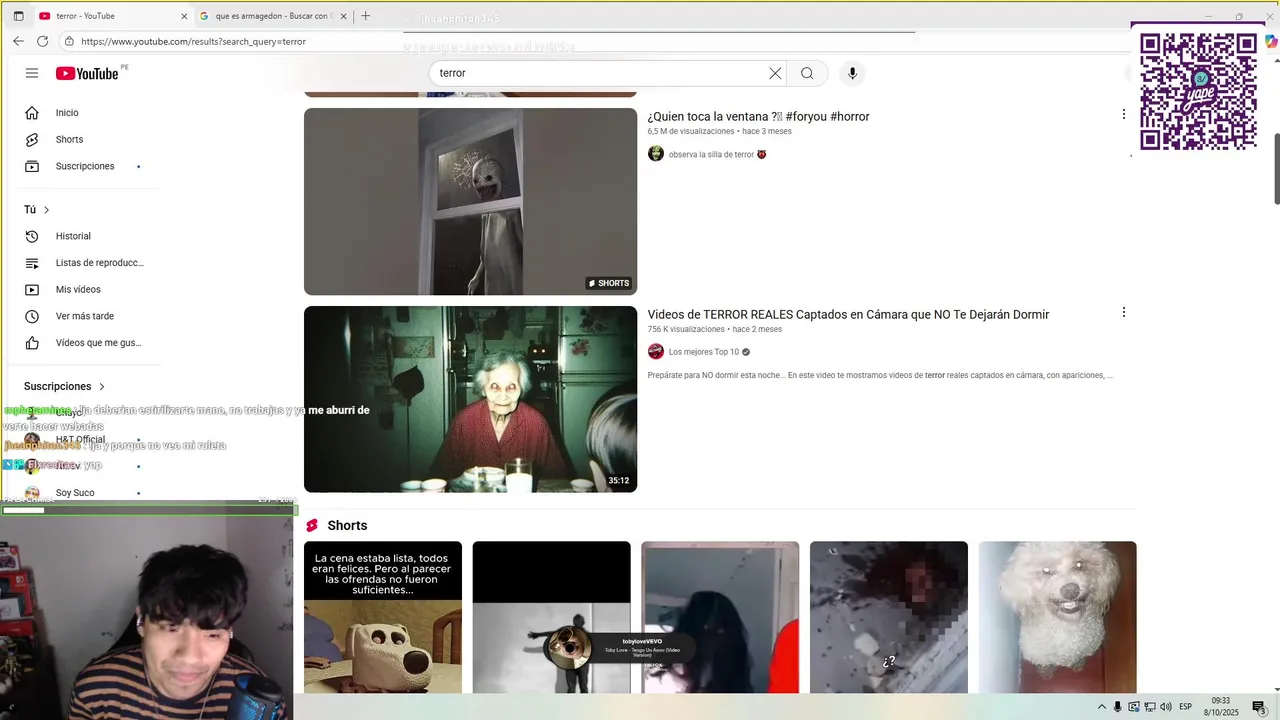Click the video description snippet 'Prepárate para NO dormir'
Viewport: 1280px width, 720px height.
click(x=880, y=375)
